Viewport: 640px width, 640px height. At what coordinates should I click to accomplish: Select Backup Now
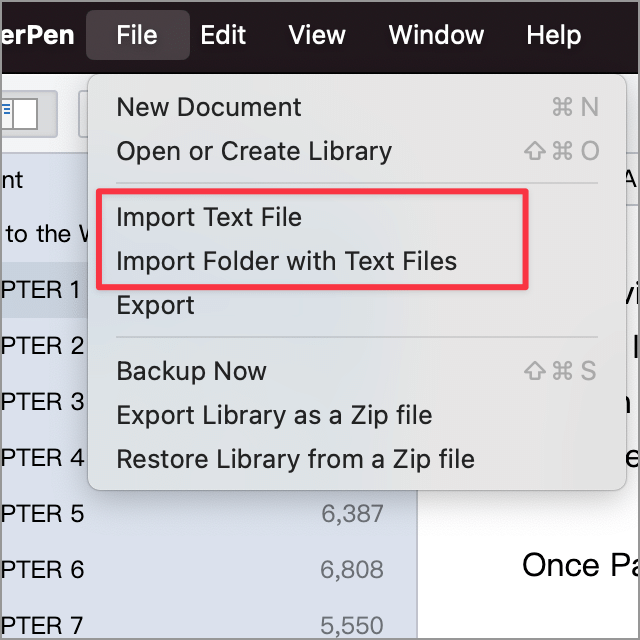(357, 371)
